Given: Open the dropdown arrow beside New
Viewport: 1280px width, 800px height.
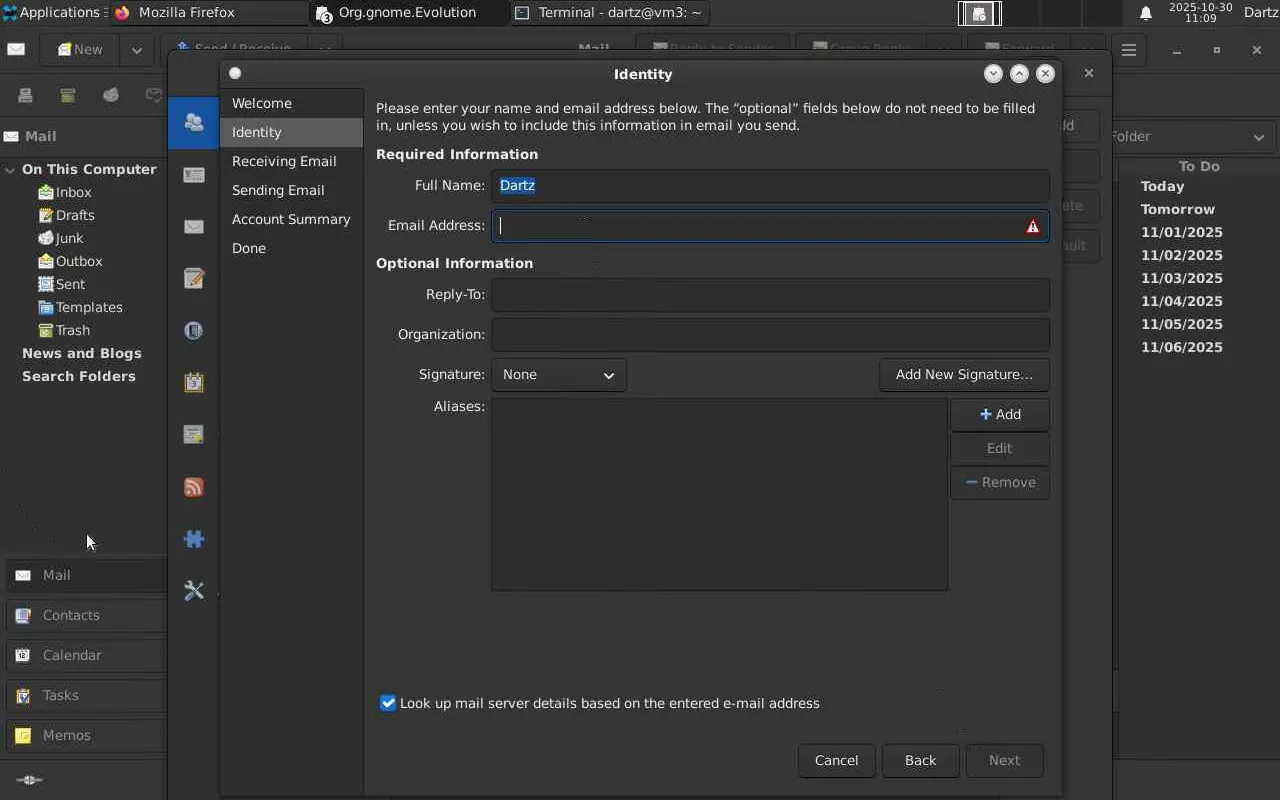Looking at the screenshot, I should [x=136, y=50].
